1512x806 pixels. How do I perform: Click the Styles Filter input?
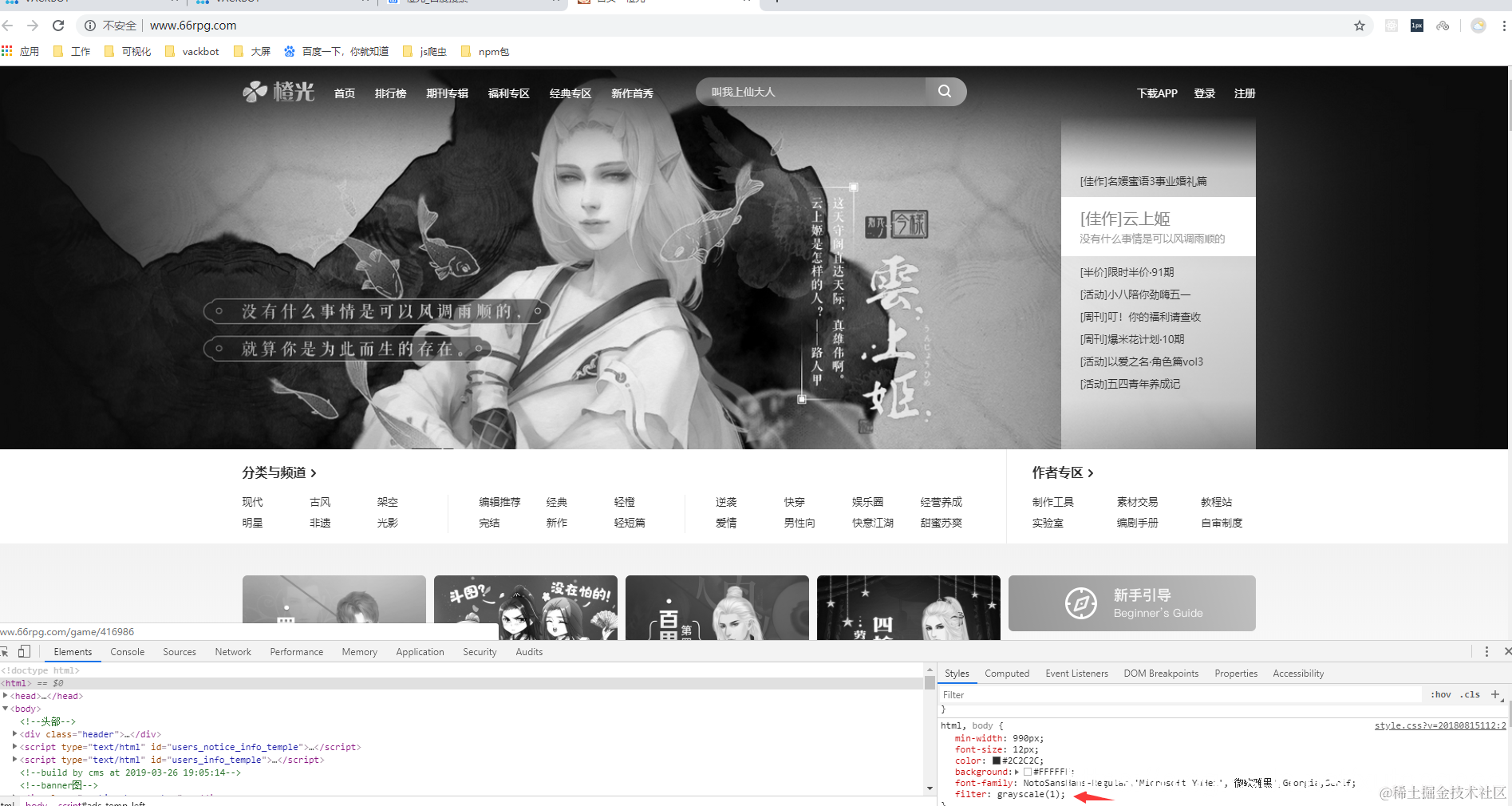(1179, 694)
